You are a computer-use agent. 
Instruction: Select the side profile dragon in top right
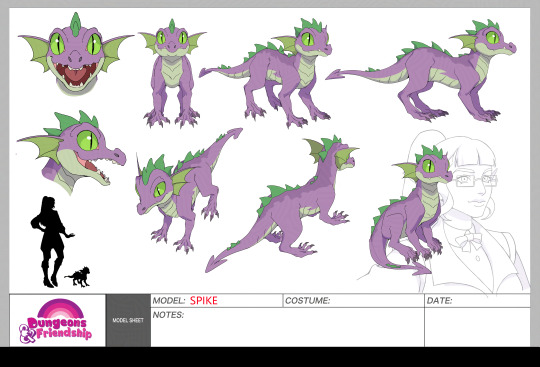pyautogui.click(x=420, y=72)
